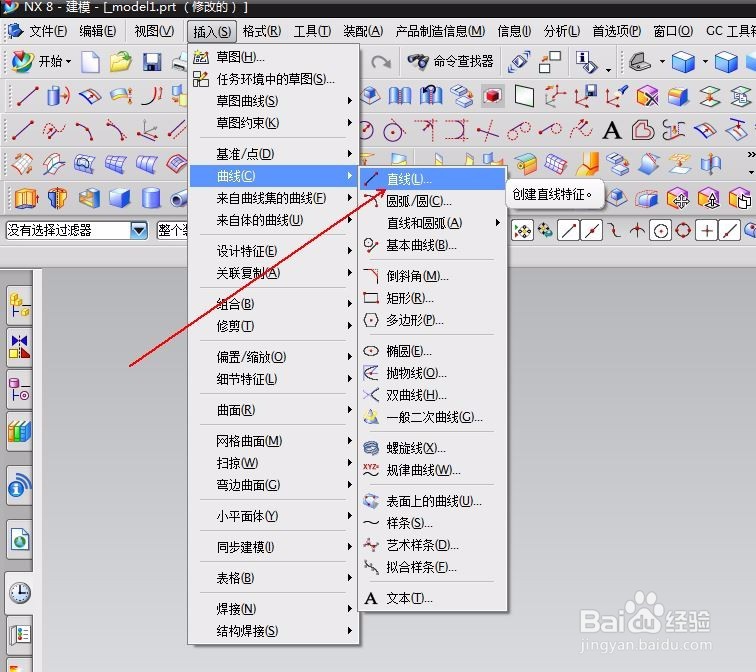
Task: Open the 编辑(E) menu
Action: click(97, 31)
